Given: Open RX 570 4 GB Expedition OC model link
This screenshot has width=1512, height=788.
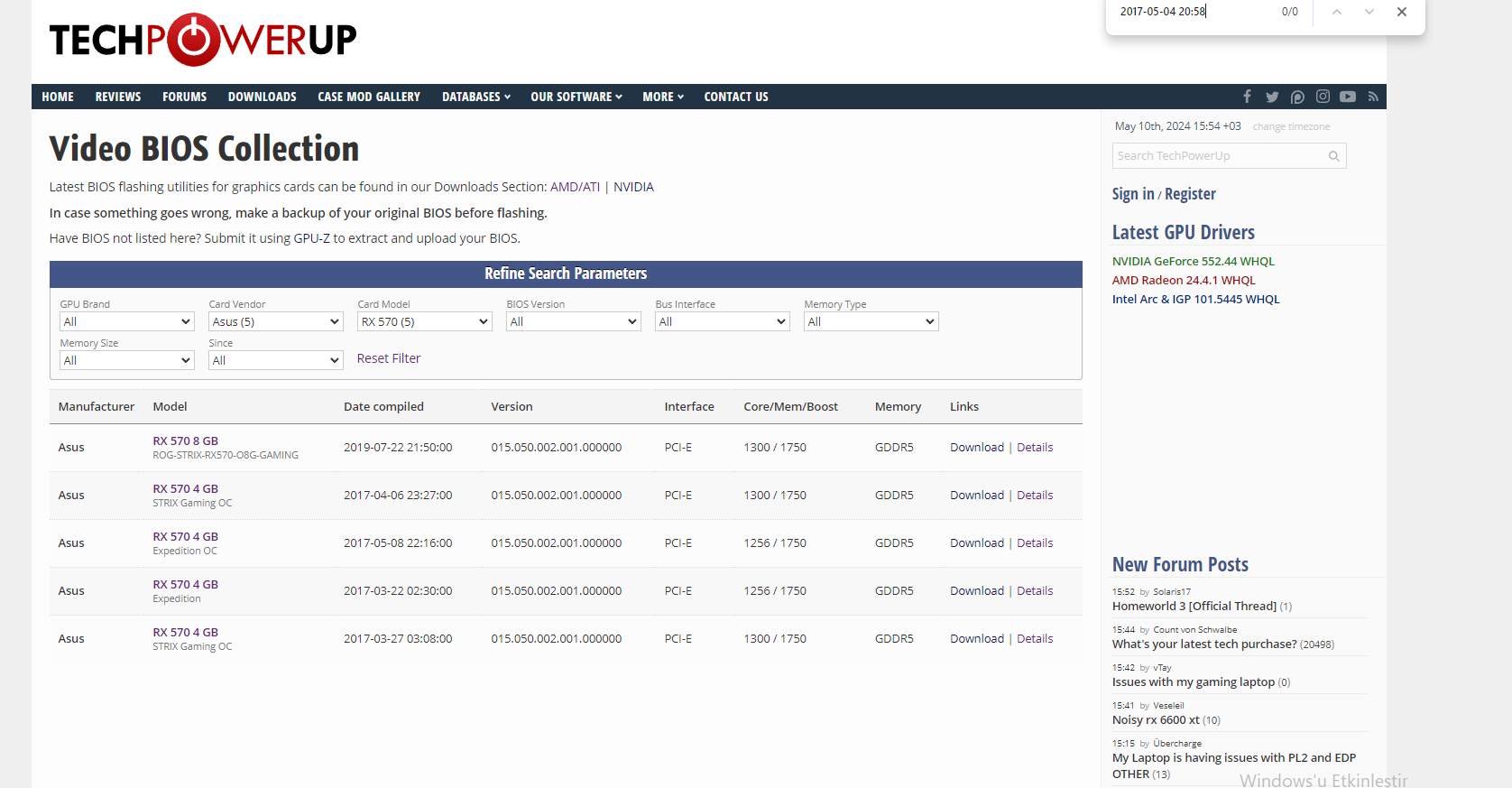Looking at the screenshot, I should 186,536.
